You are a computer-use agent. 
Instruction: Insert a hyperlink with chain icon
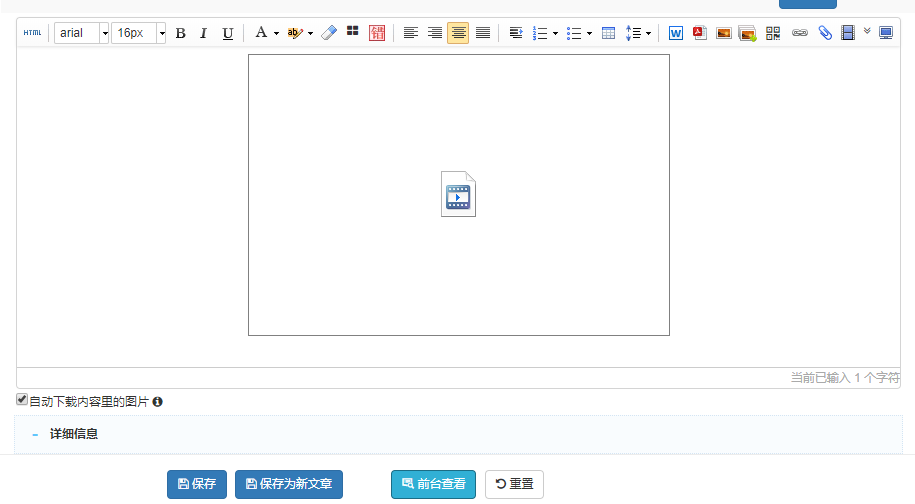coord(800,33)
